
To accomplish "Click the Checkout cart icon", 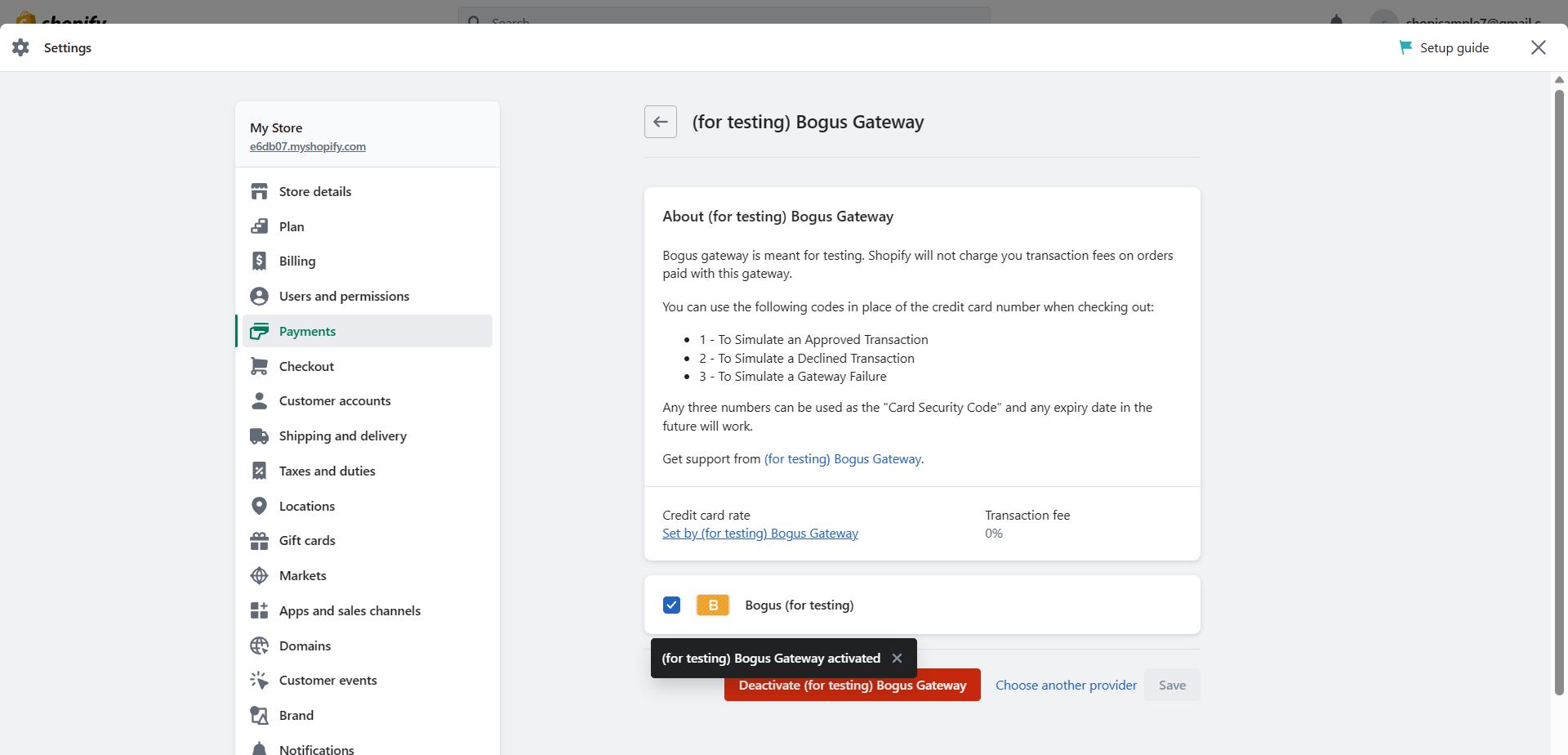I will (260, 366).
